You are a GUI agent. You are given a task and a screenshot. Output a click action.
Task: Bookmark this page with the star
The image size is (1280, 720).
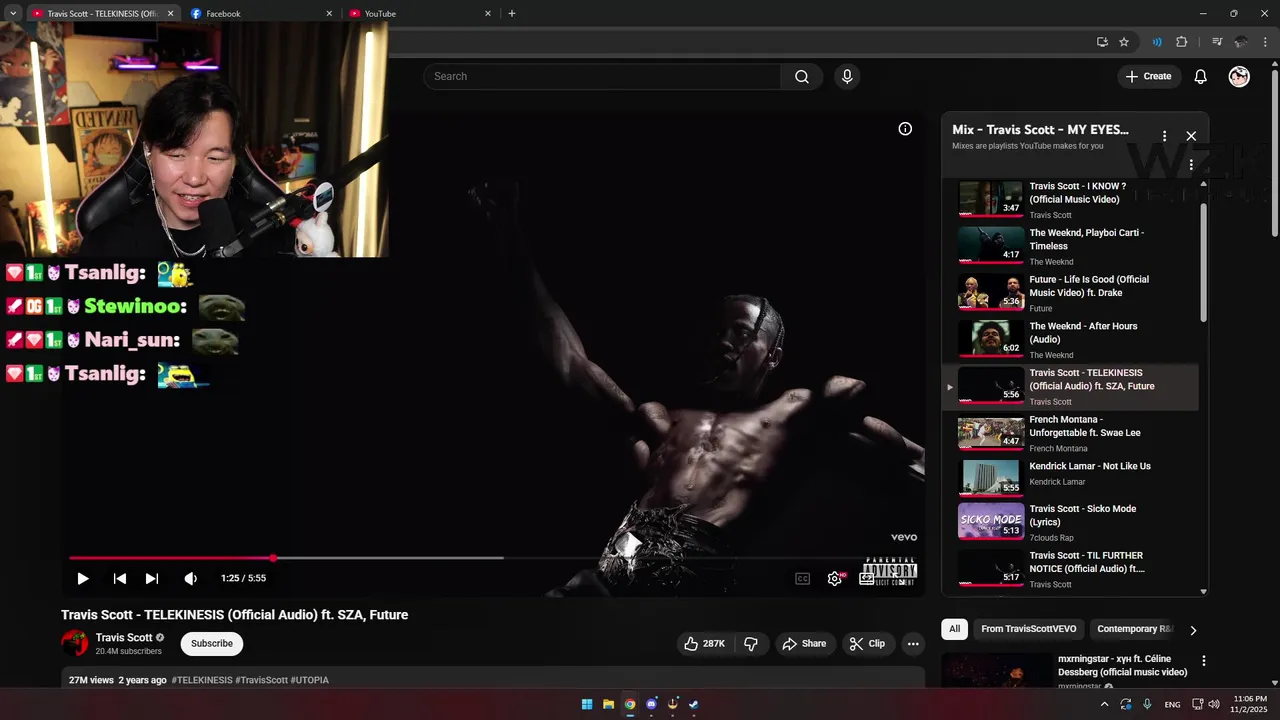pos(1124,42)
